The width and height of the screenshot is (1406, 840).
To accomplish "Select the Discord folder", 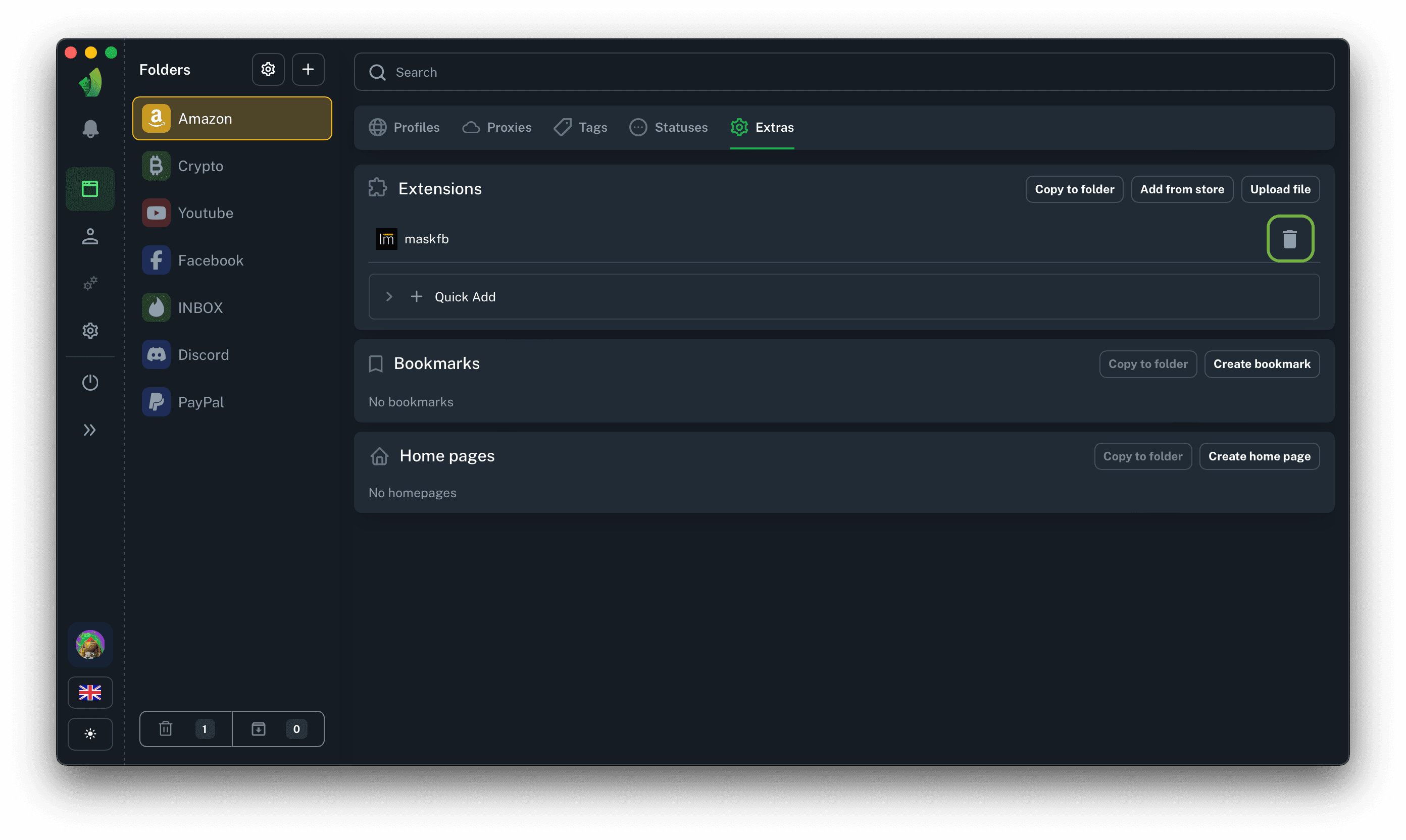I will [x=204, y=355].
